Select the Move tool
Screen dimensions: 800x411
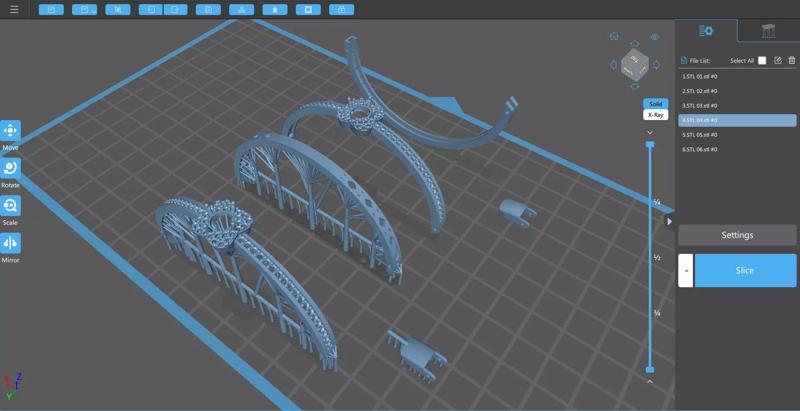click(x=10, y=131)
